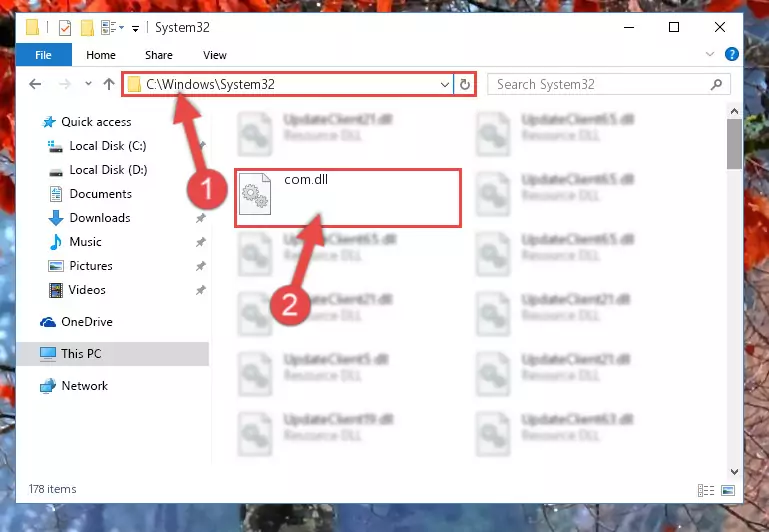The image size is (769, 532).
Task: Select This PC in navigation pane
Action: (x=81, y=354)
